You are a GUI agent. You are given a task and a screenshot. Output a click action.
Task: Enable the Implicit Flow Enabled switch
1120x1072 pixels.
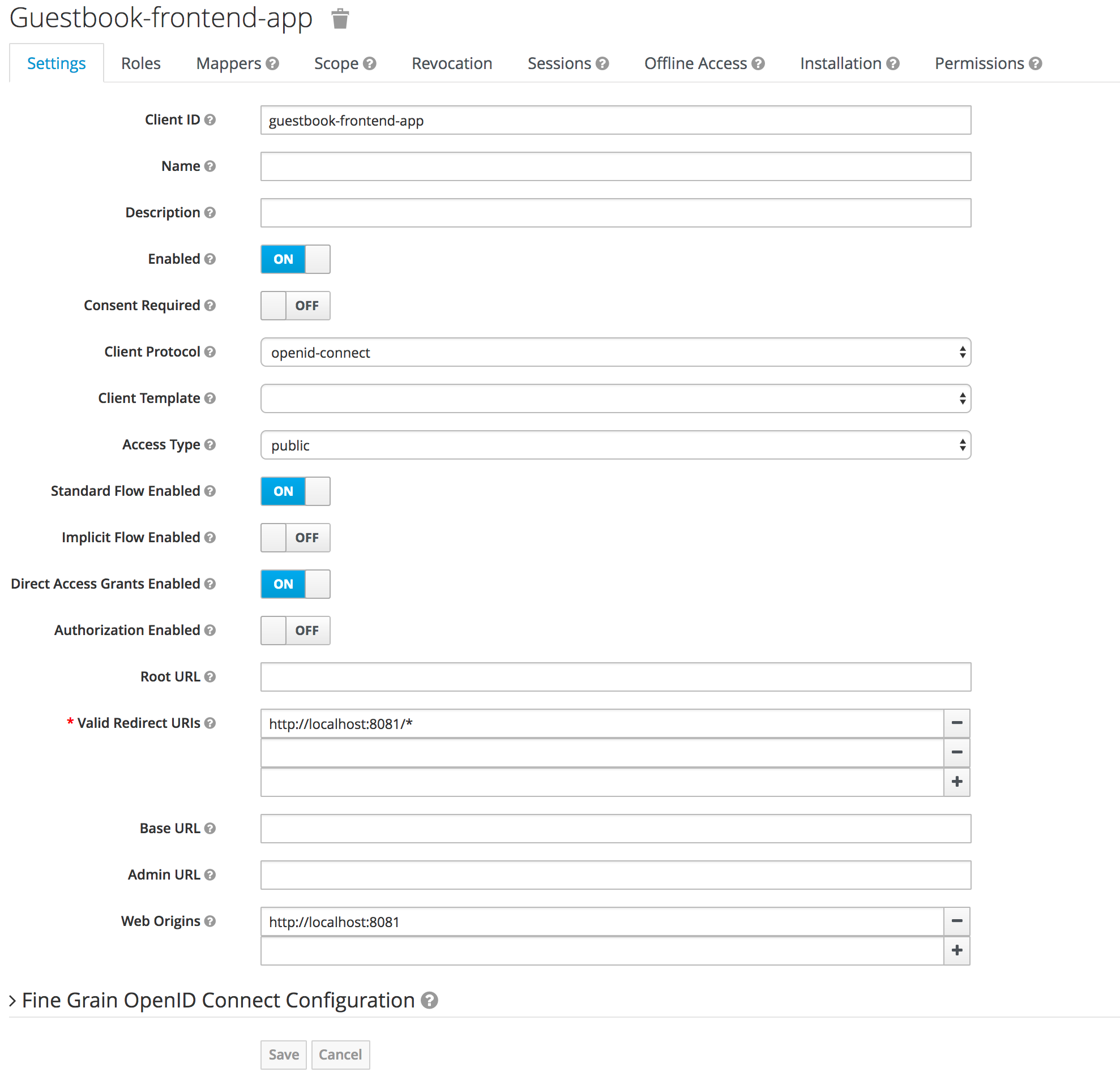coord(296,538)
